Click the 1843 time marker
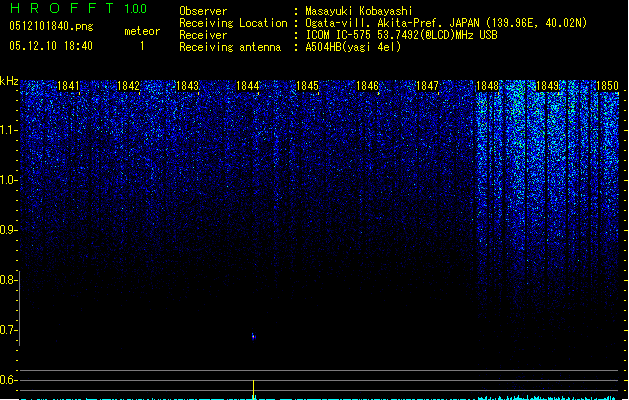This screenshot has height=400, width=629. tap(188, 86)
